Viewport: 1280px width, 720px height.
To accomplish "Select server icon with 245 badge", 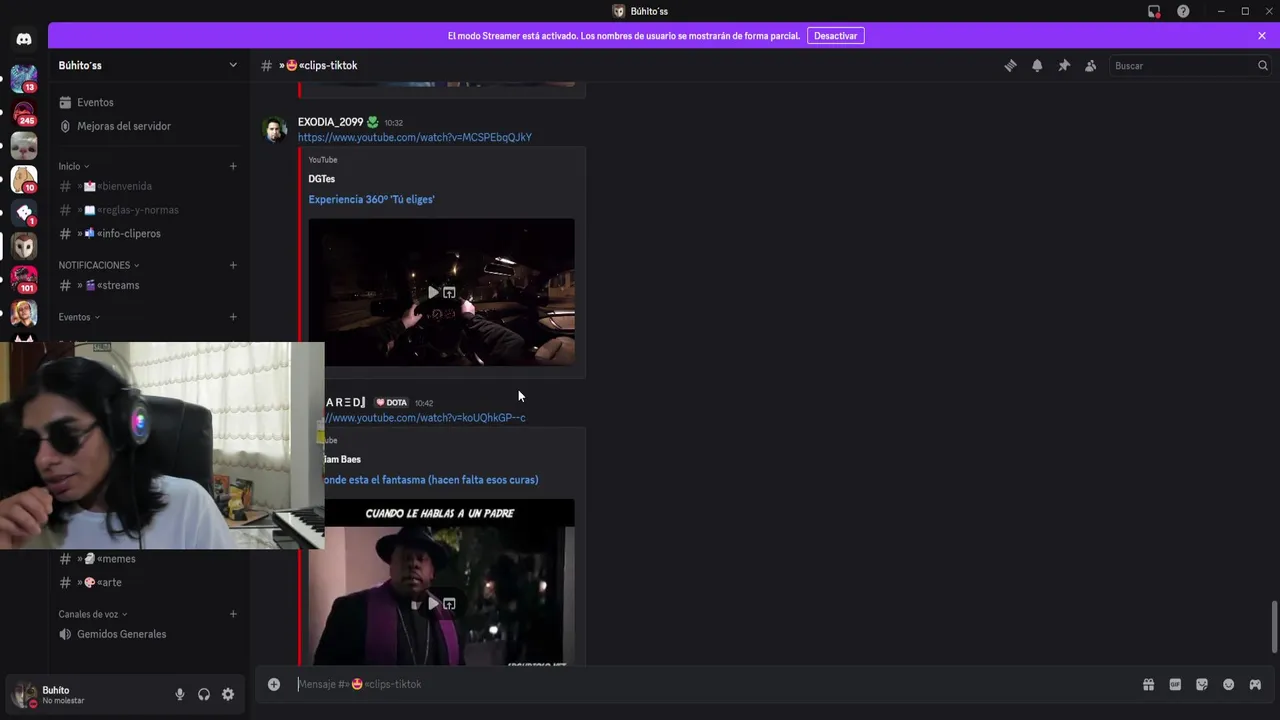I will [x=24, y=111].
